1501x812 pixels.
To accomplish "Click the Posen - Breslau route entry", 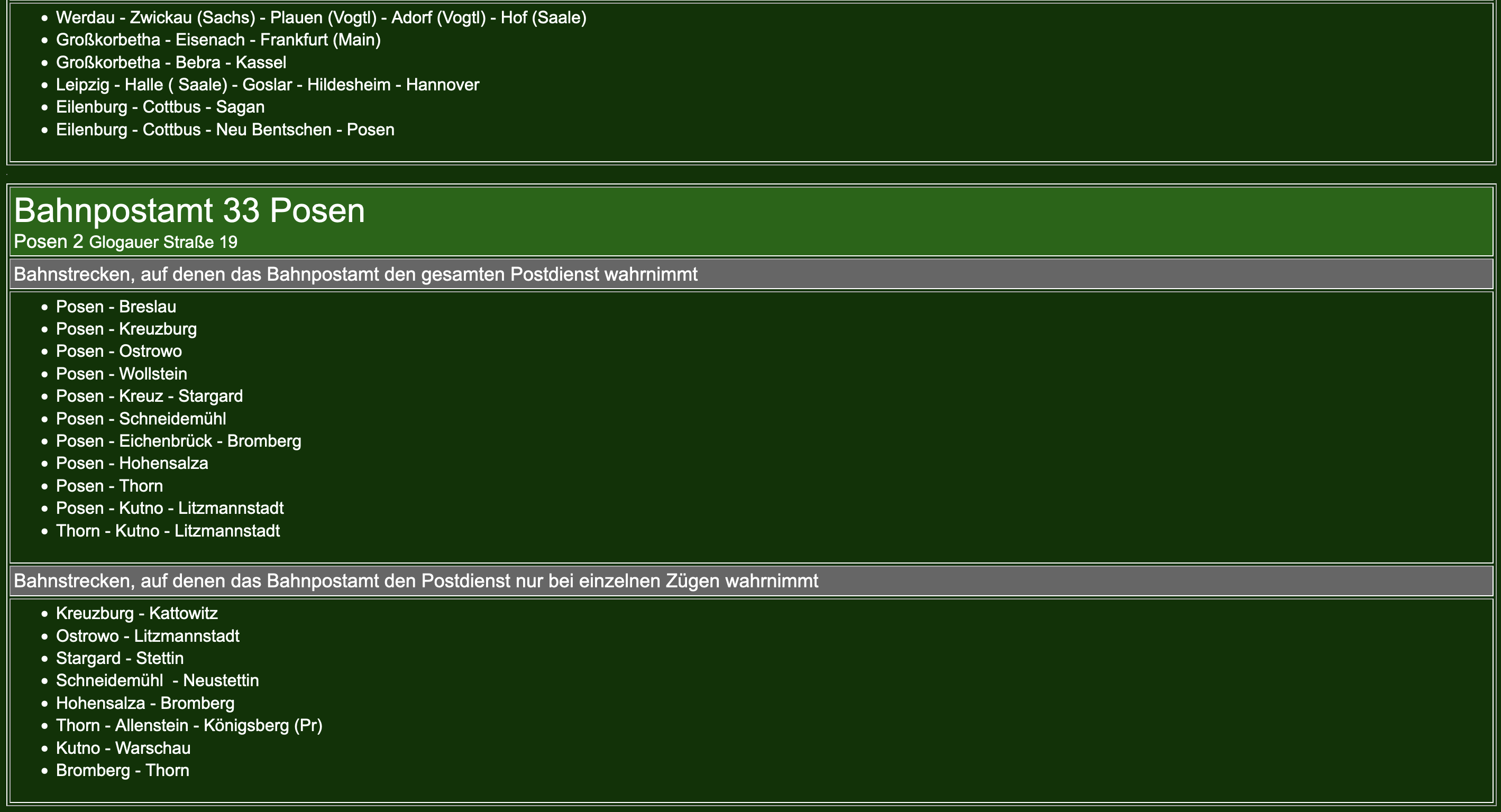I will pyautogui.click(x=115, y=307).
